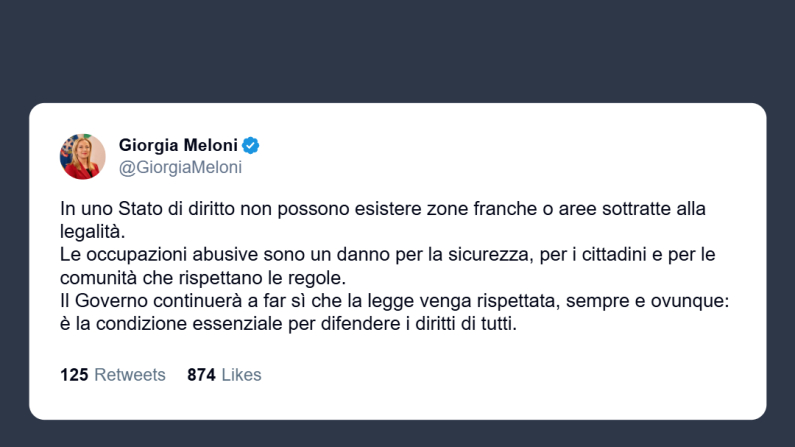
Task: Click the word "Likes" label
Action: coord(241,375)
